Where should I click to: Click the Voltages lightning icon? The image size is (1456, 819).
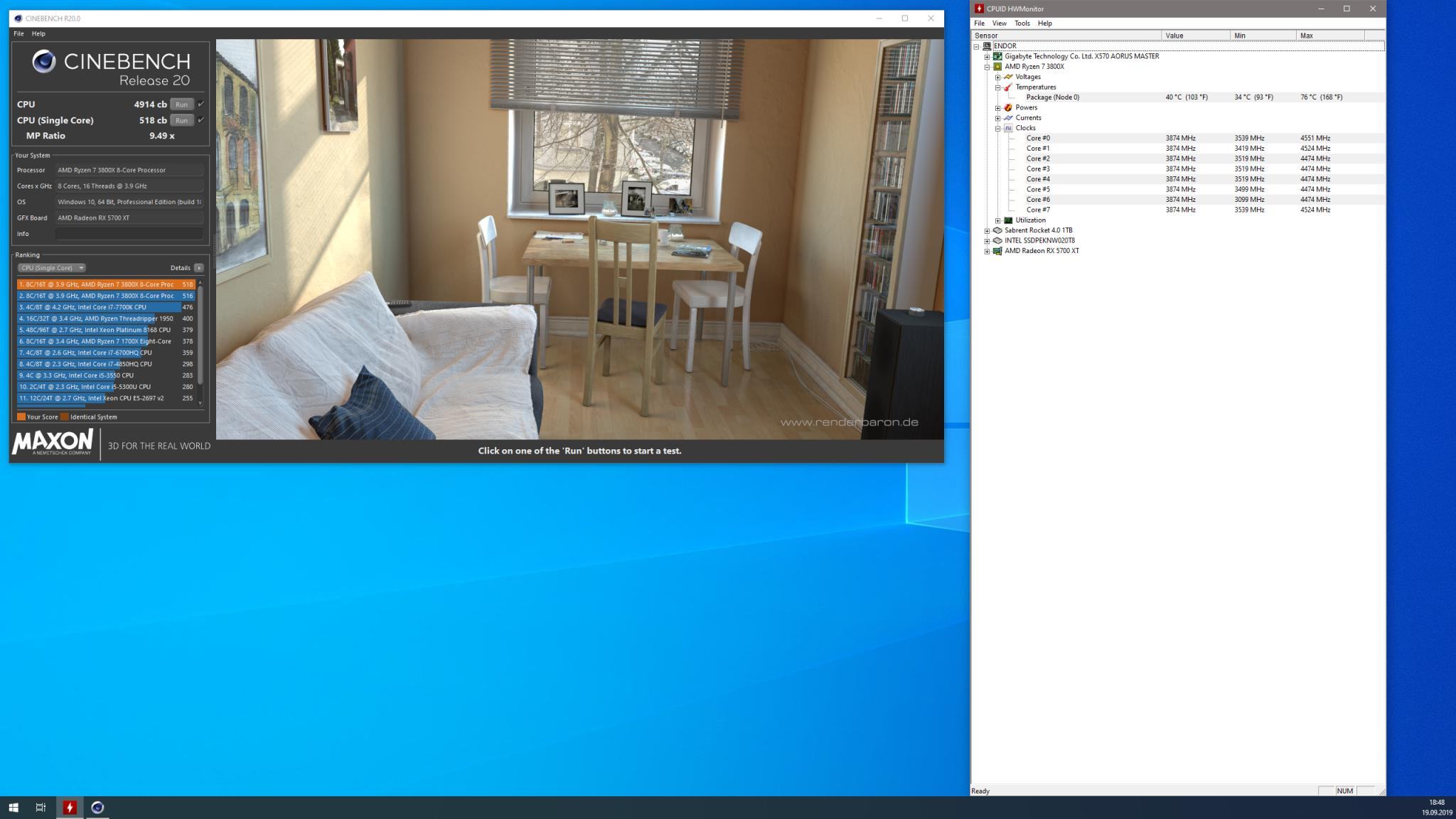click(1008, 77)
